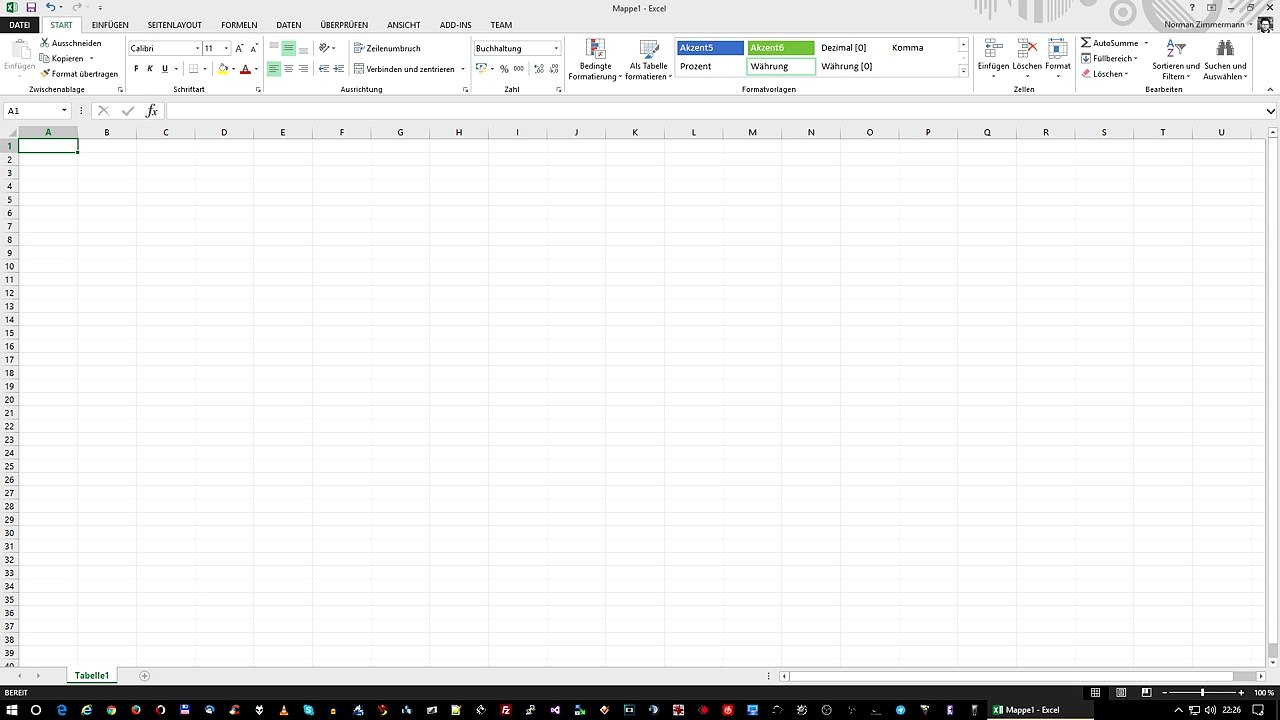Decrease indent in alignment group

click(x=323, y=69)
